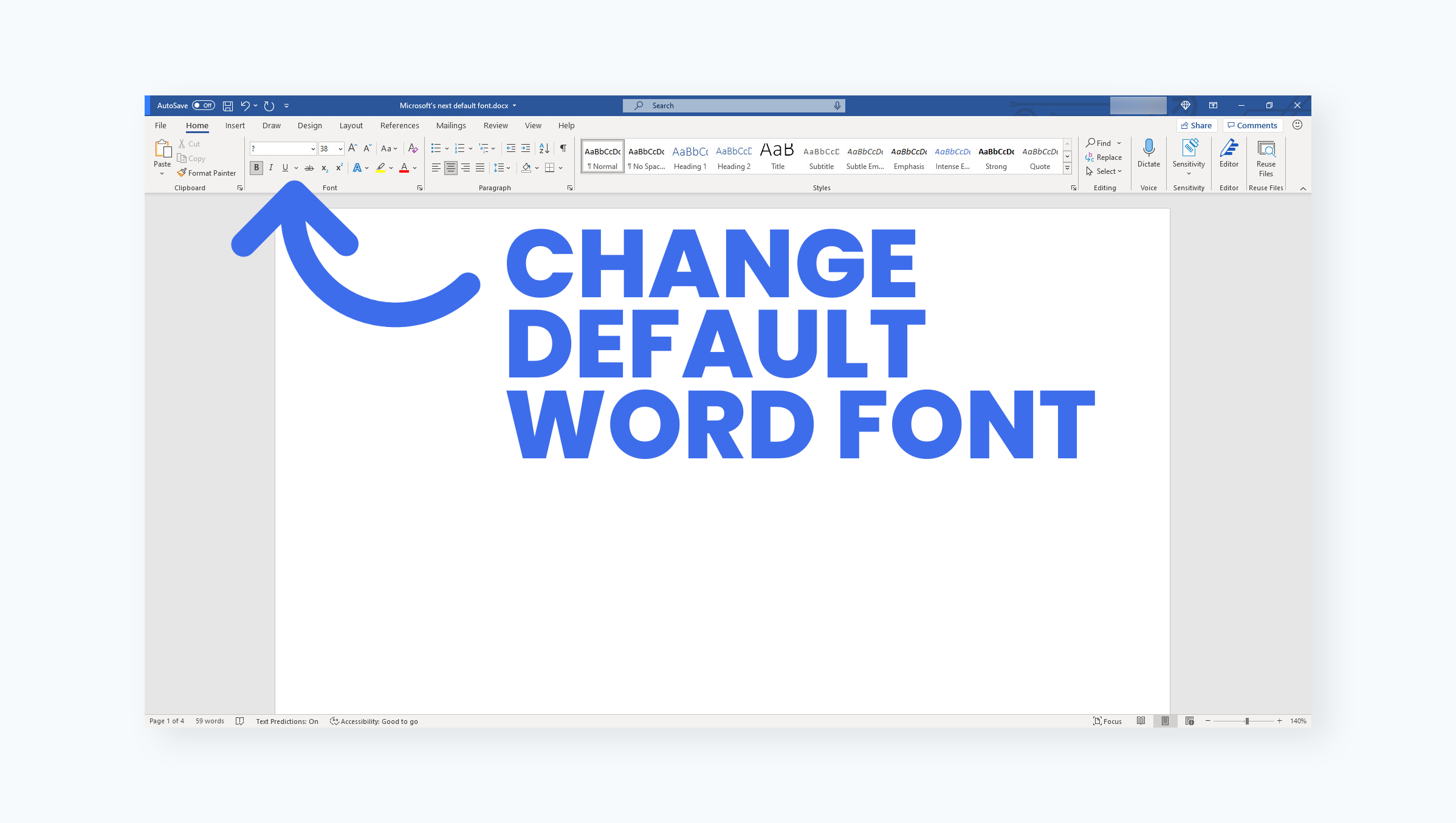Expand the Styles gallery more arrow
The width and height of the screenshot is (1456, 823).
coord(1067,168)
